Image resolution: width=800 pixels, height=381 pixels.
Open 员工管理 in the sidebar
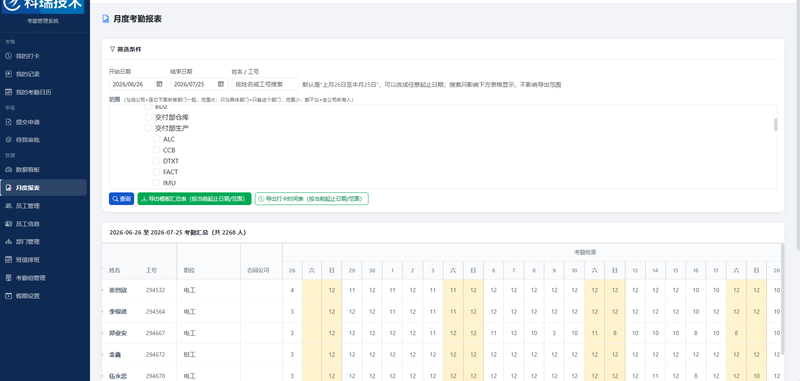44,206
